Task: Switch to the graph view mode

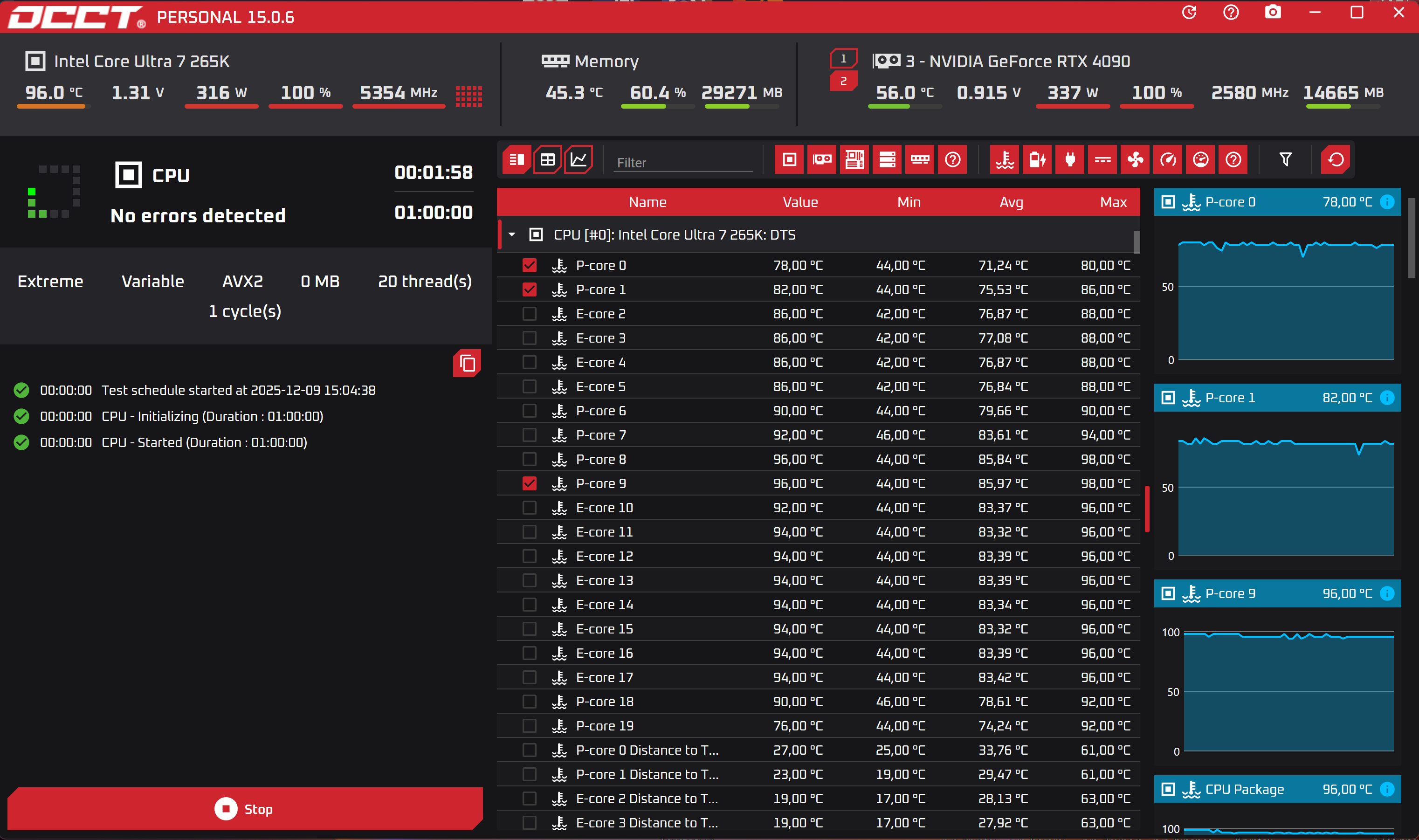Action: [x=579, y=159]
